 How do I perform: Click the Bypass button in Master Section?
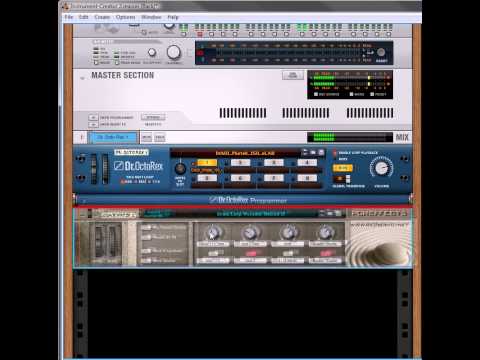pyautogui.click(x=153, y=117)
